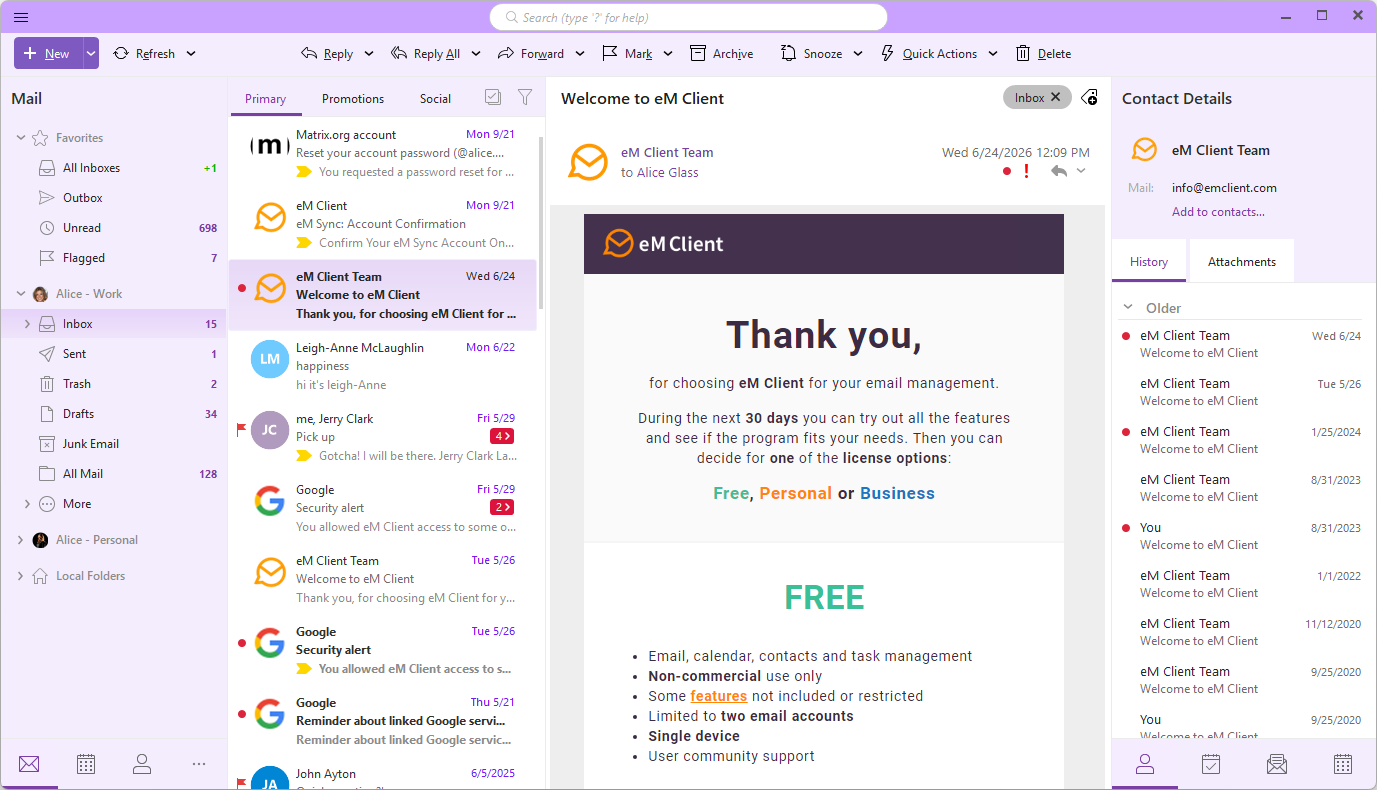The height and width of the screenshot is (790, 1377).
Task: Toggle unread dot on Google Security alert
Action: pos(241,643)
